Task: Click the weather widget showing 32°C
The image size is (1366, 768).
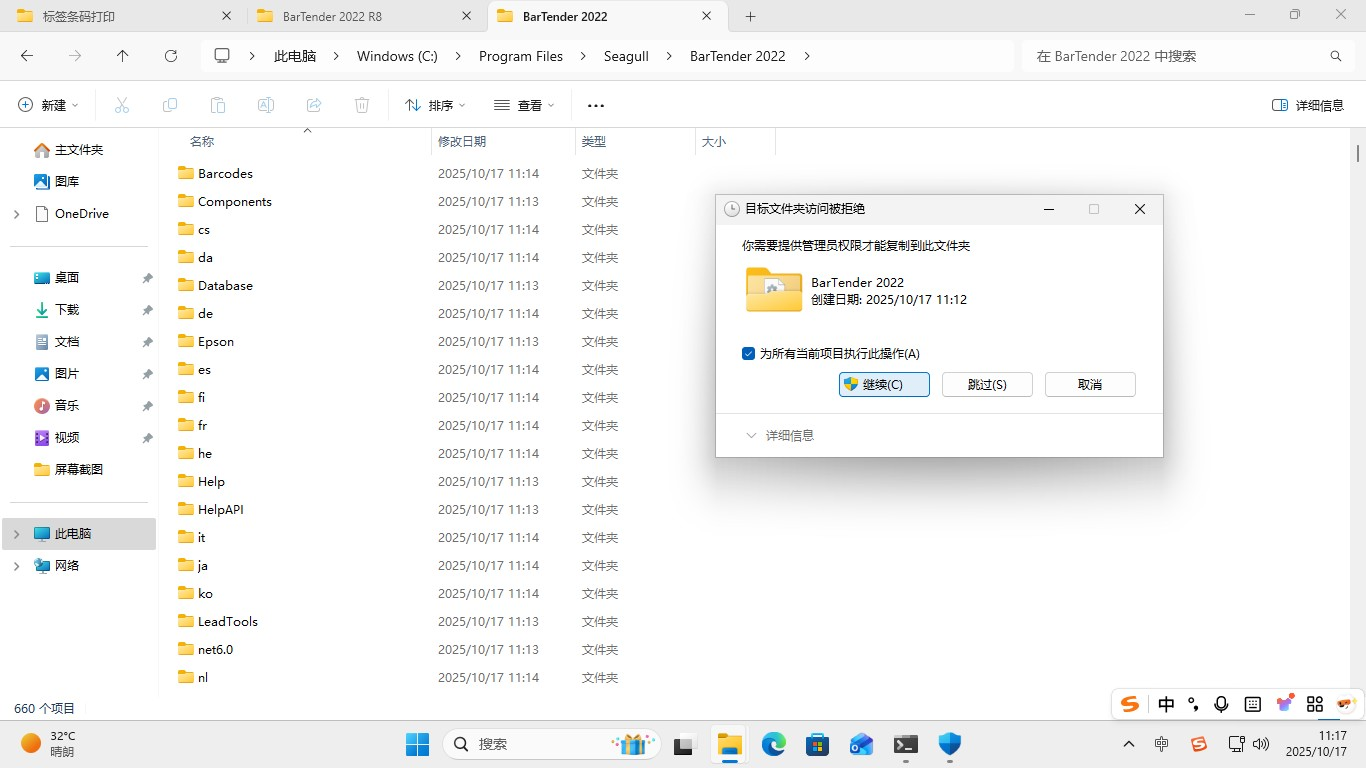Action: pos(49,744)
